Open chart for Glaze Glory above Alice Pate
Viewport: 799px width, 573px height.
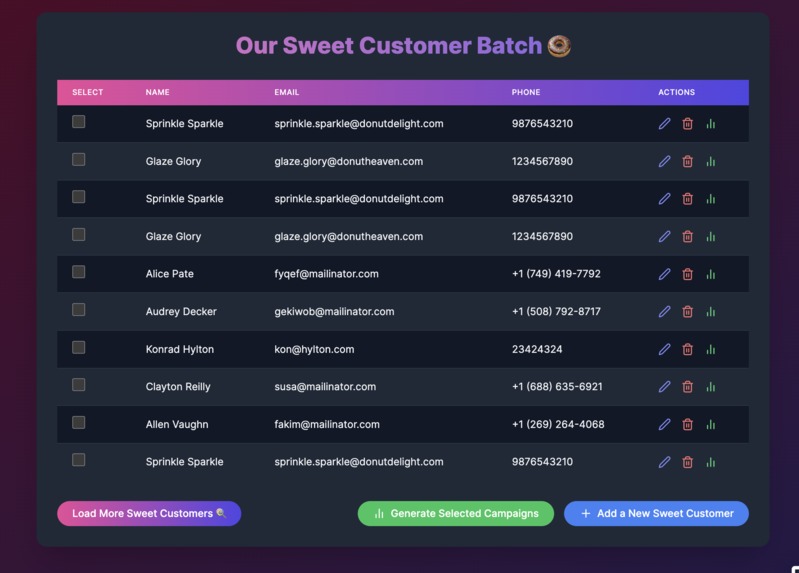(x=711, y=237)
